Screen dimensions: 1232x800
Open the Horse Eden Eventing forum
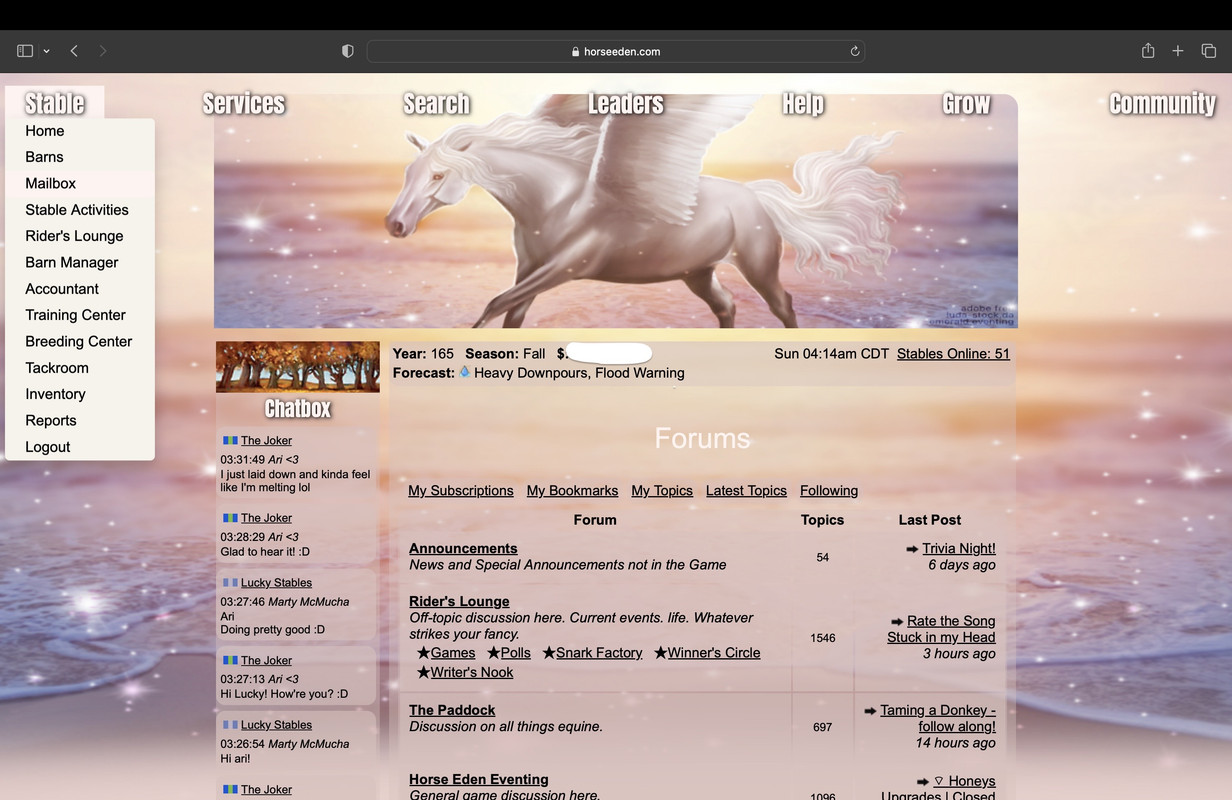click(479, 779)
